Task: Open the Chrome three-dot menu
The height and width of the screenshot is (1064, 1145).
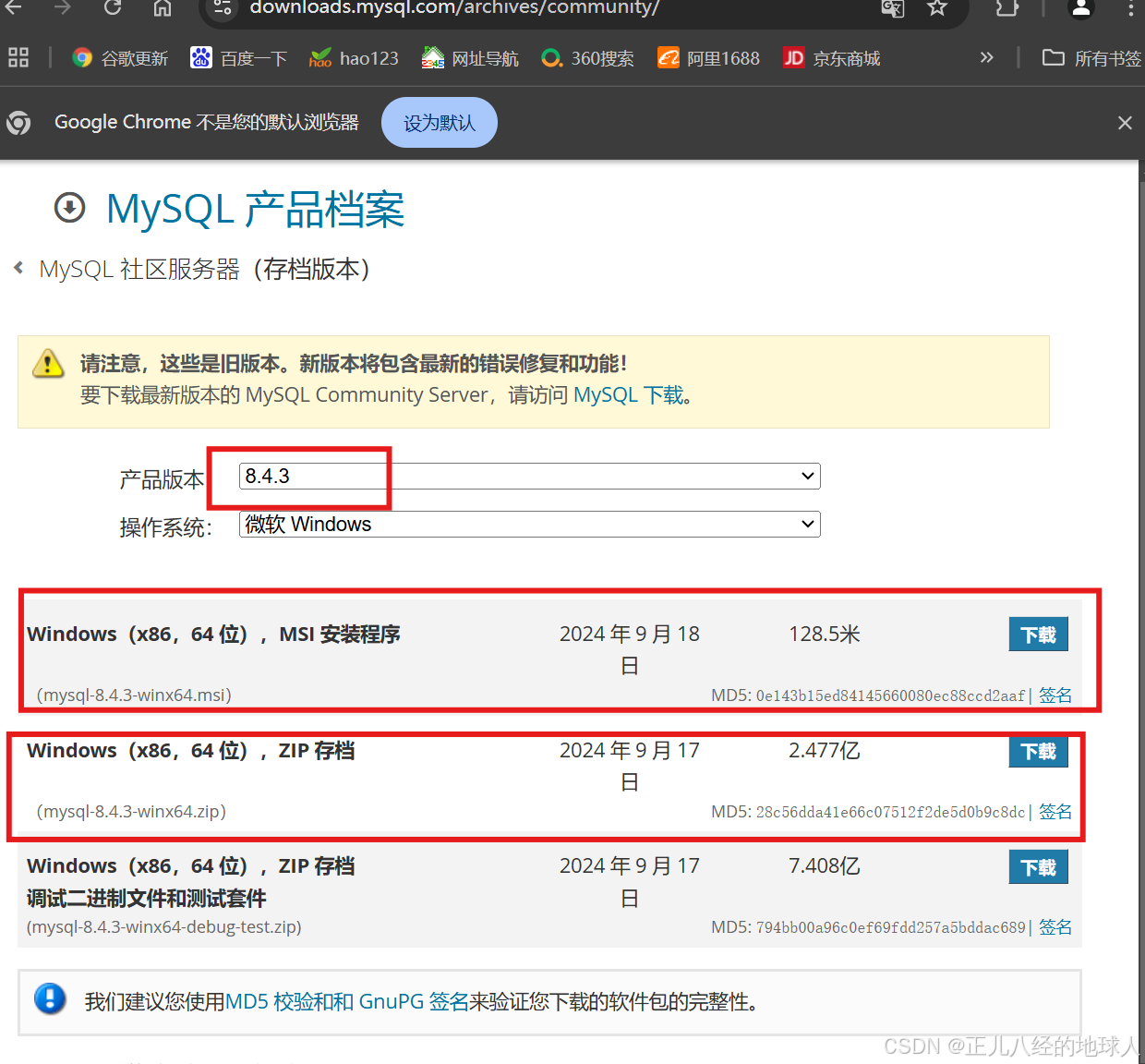Action: [x=1130, y=8]
